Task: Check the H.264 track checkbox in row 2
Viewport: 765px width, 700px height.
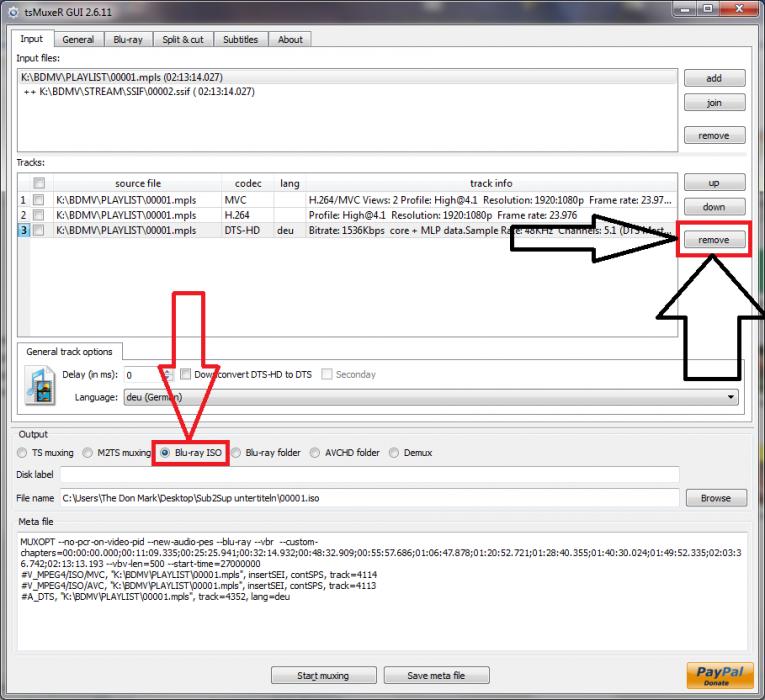Action: [38, 215]
